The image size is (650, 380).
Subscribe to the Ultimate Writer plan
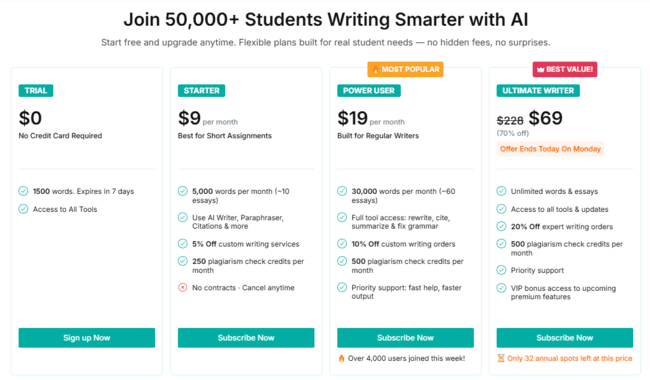pyautogui.click(x=565, y=338)
